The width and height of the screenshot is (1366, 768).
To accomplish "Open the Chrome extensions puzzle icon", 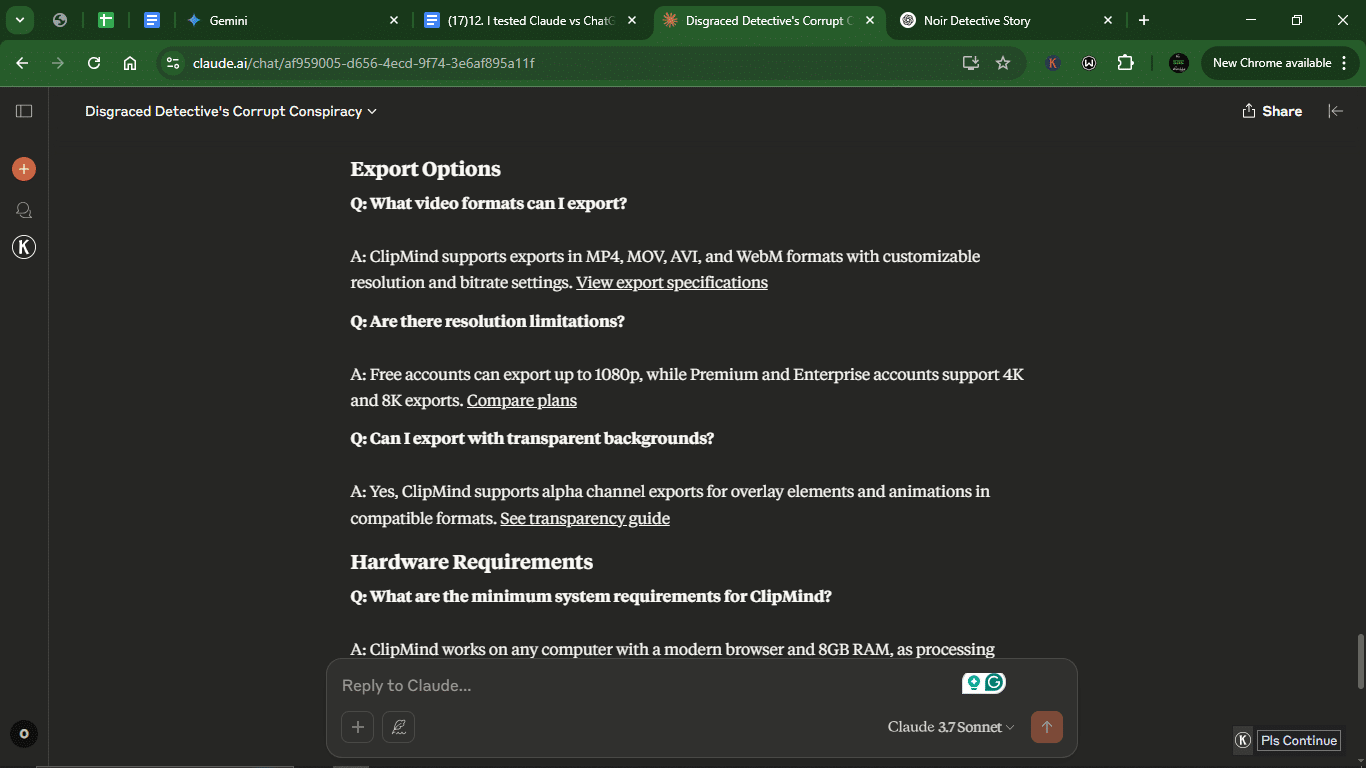I will click(1125, 63).
